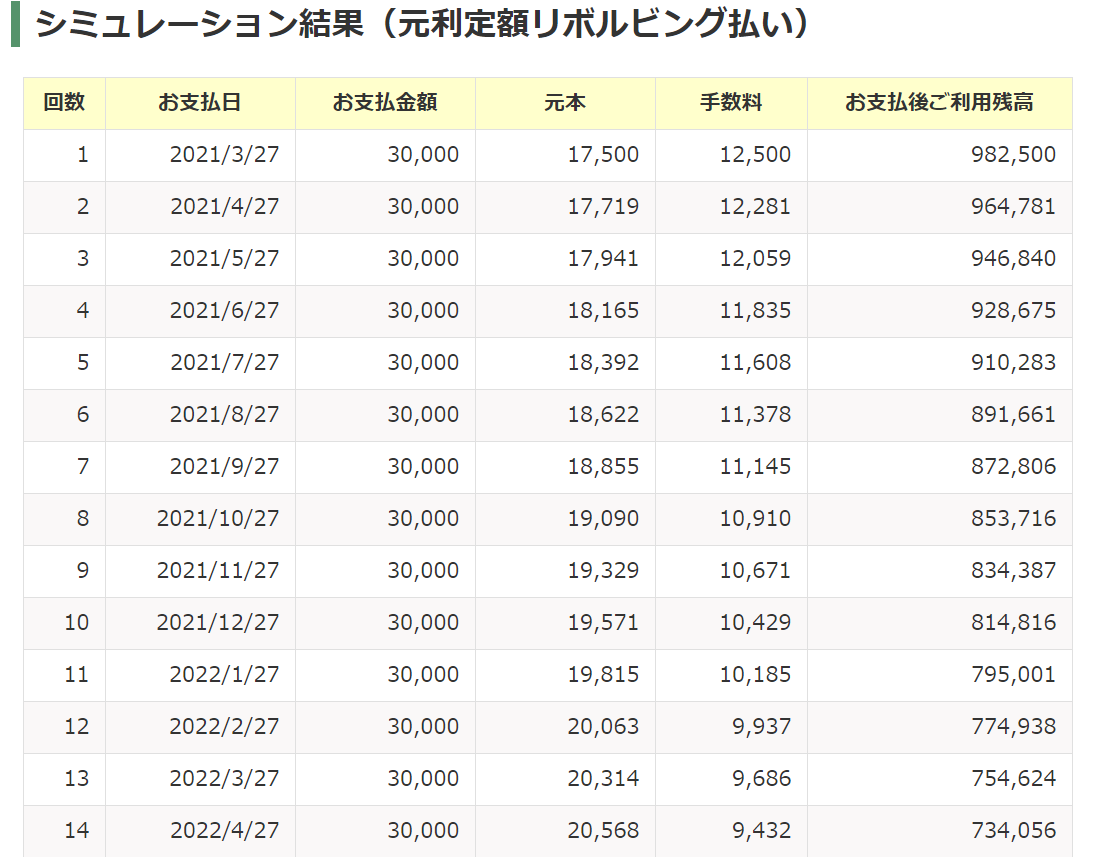Click remaining balance 946,840
Viewport: 1105px width, 857px height.
point(1014,259)
